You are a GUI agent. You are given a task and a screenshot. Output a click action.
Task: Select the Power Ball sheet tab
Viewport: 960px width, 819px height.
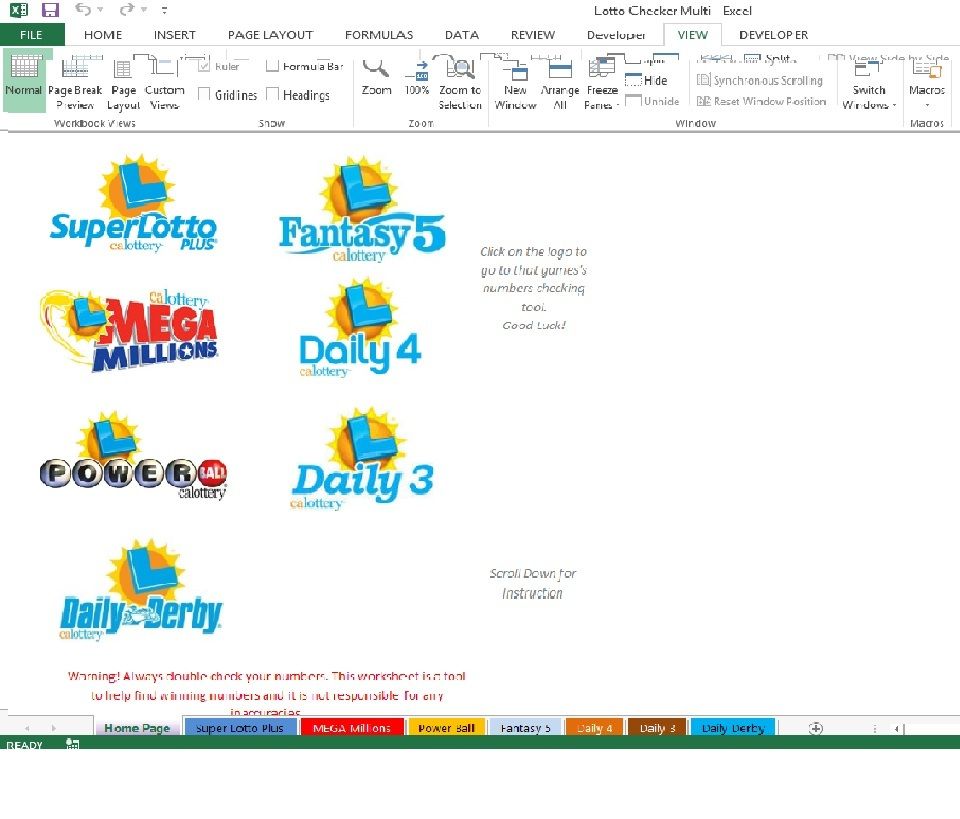[446, 728]
